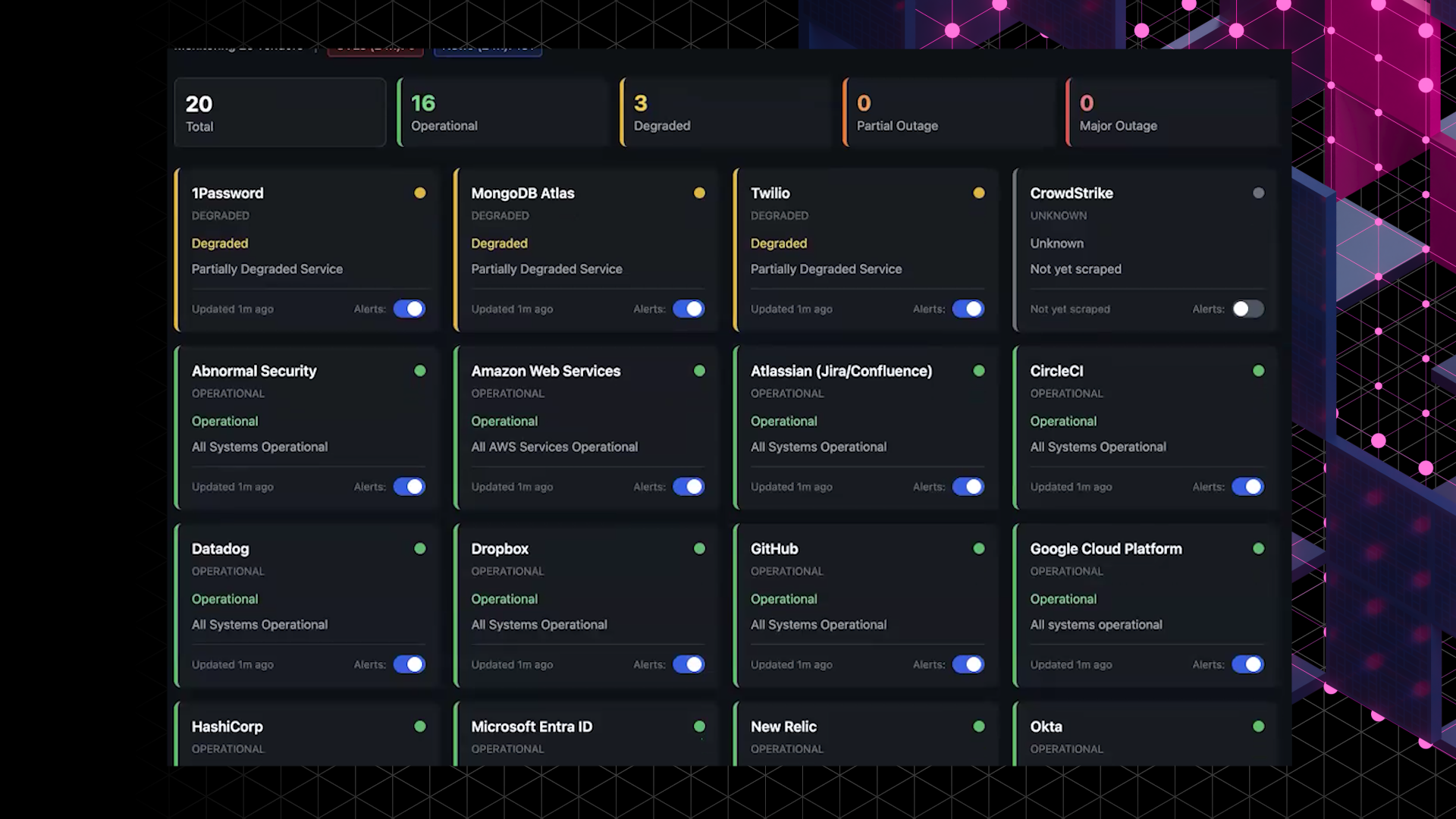Open the CrowdStrike card title

point(1072,193)
